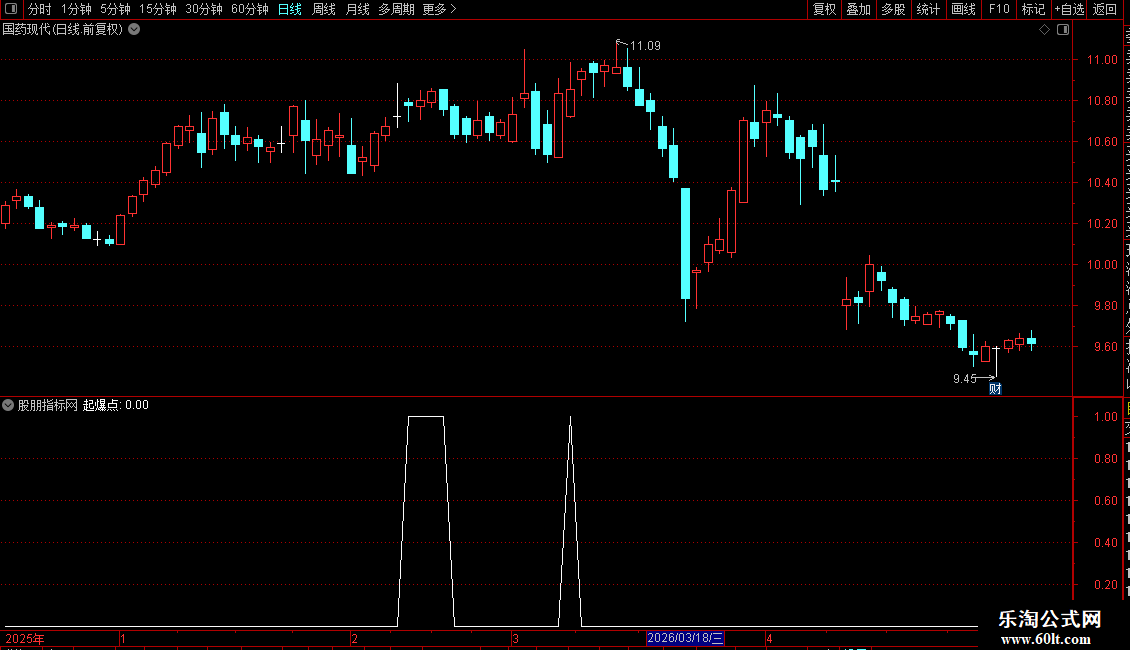
Task: Expand the 更多 periods menu
Action: click(x=439, y=9)
